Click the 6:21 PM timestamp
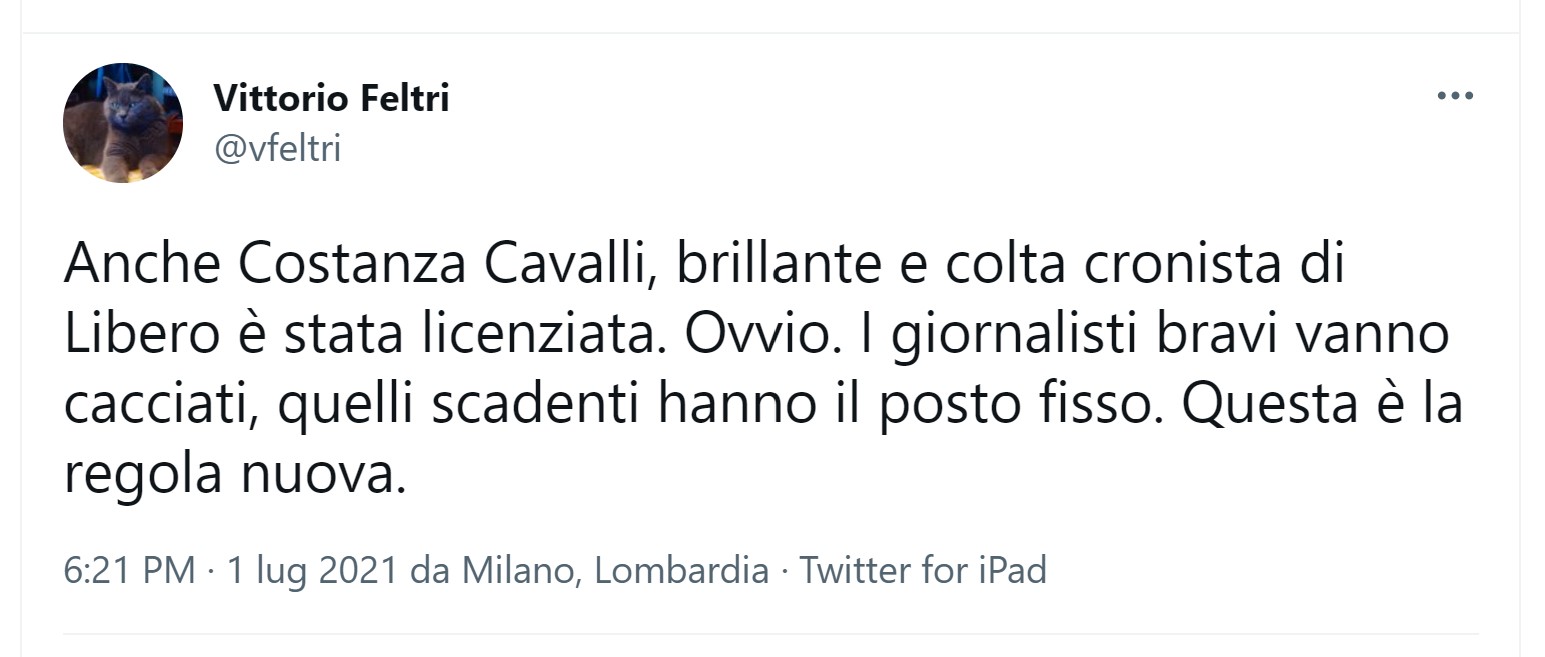The image size is (1545, 657). click(x=129, y=571)
